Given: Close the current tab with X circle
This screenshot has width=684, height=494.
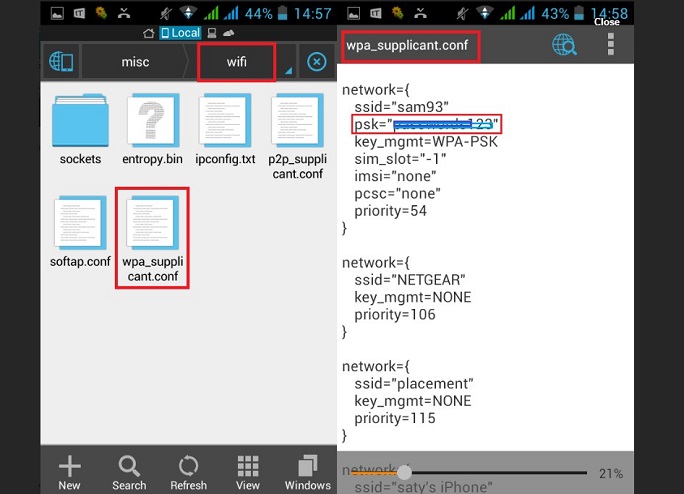Looking at the screenshot, I should (316, 62).
